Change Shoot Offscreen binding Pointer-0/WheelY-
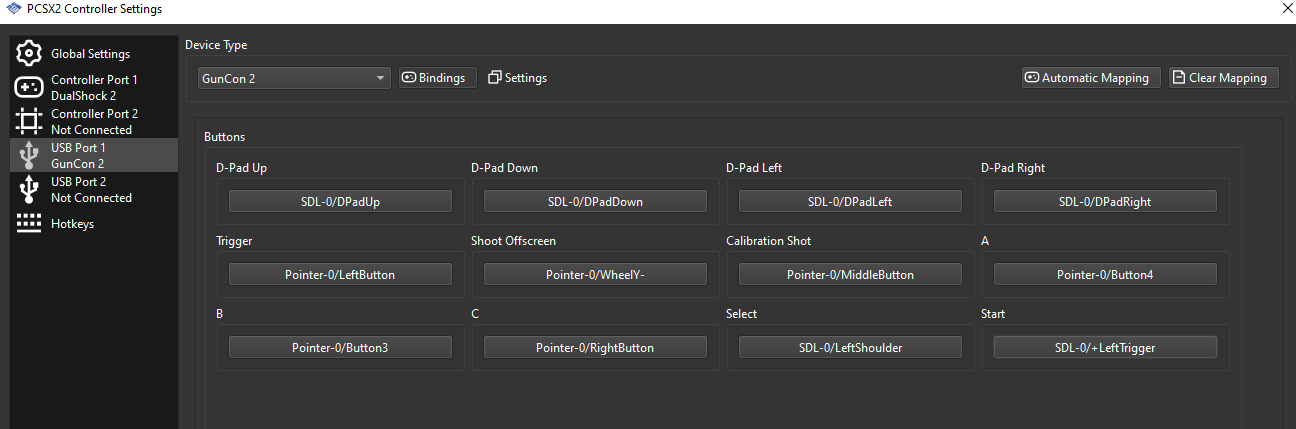 pos(595,274)
